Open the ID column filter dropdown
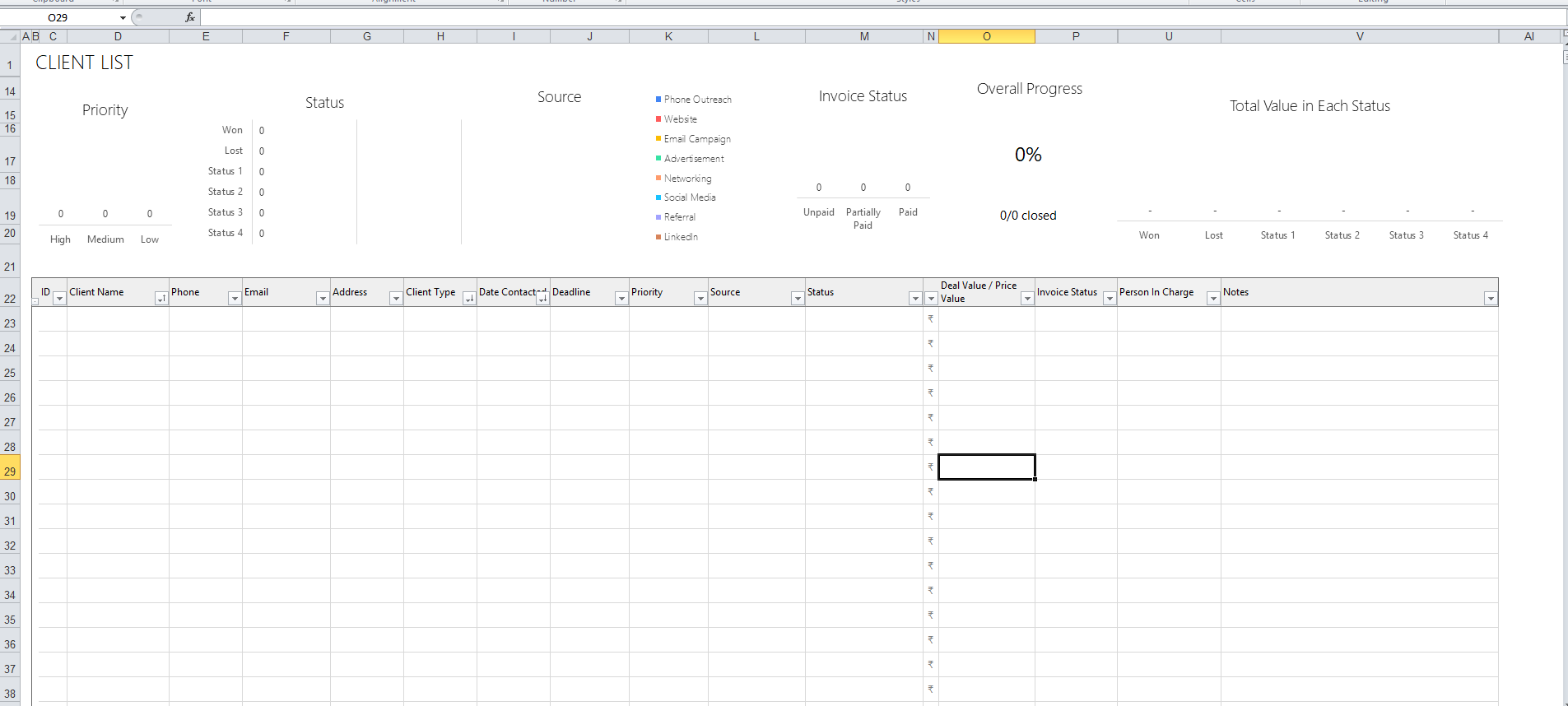Viewport: 1568px width, 706px height. coord(59,299)
